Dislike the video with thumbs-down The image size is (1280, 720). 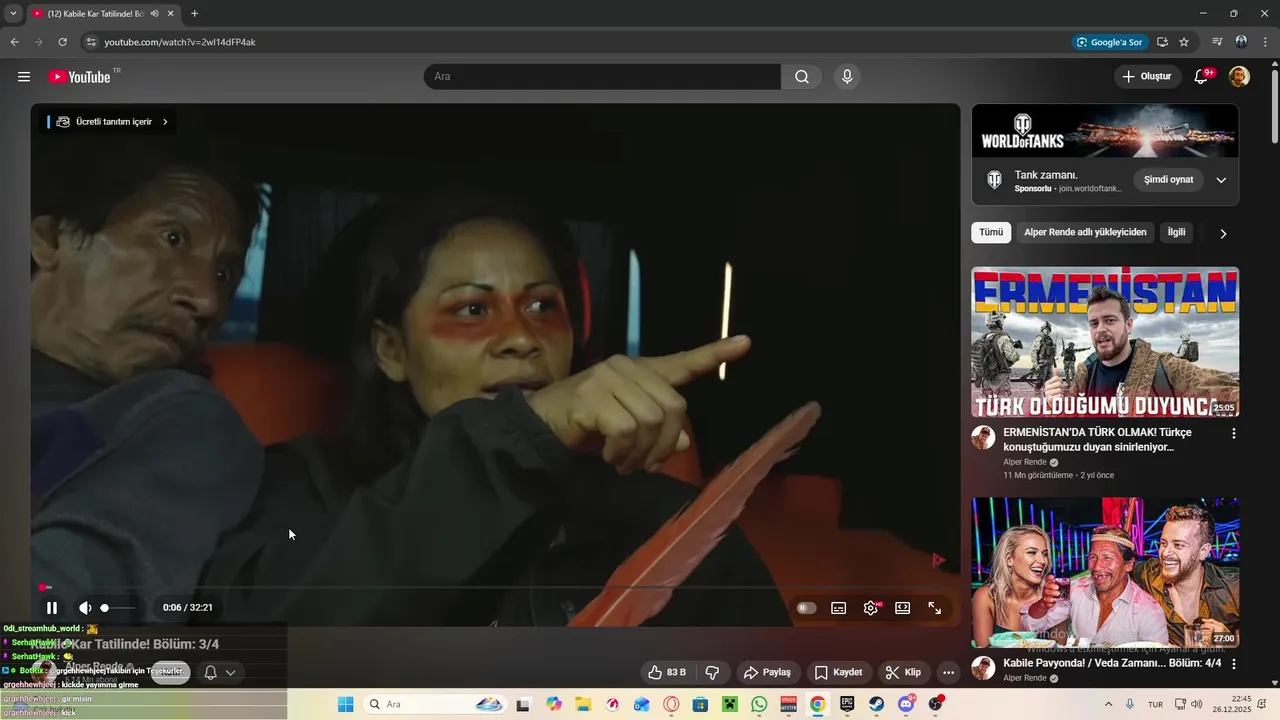[x=713, y=672]
